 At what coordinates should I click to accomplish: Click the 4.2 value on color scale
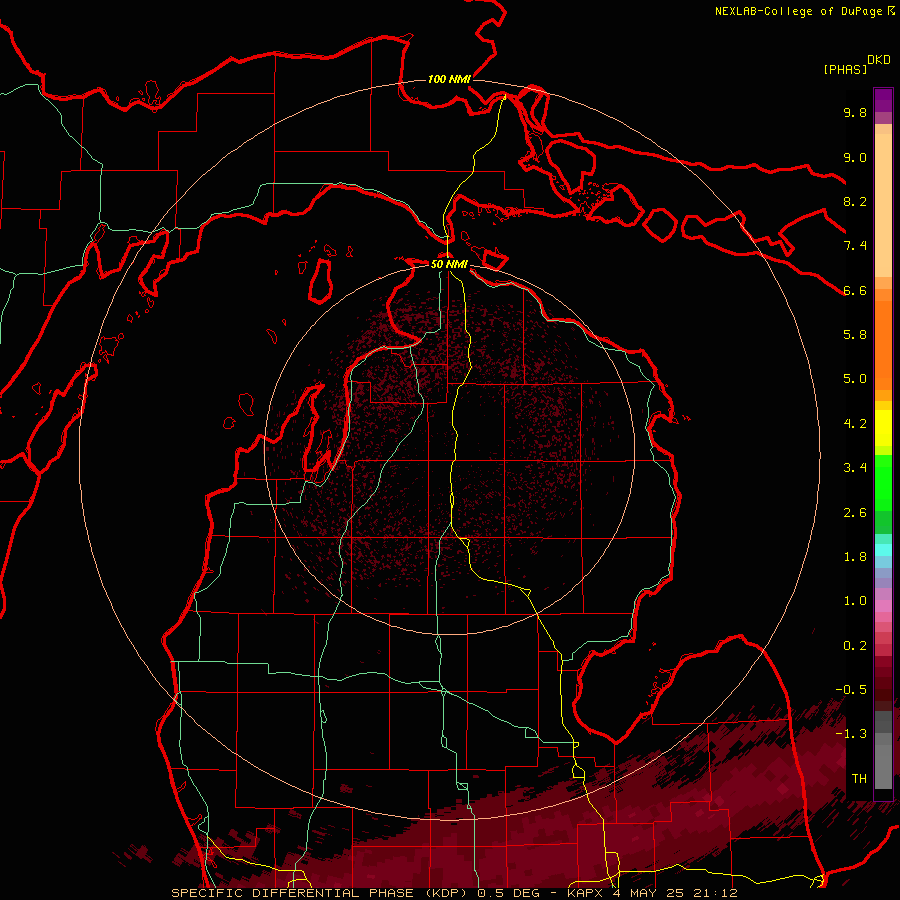click(855, 424)
